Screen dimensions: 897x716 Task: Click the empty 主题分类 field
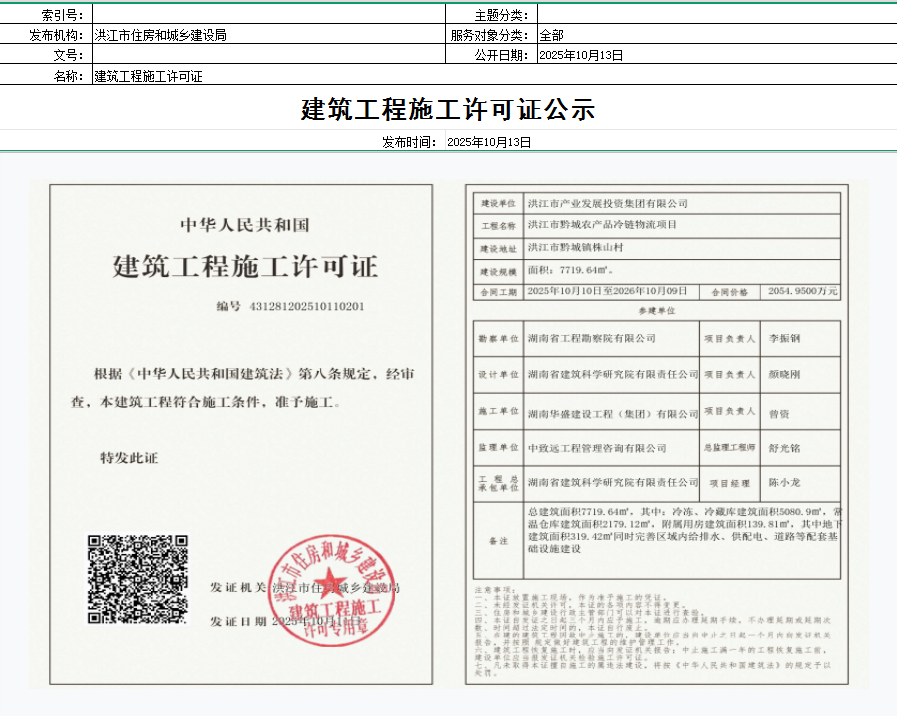pos(715,14)
